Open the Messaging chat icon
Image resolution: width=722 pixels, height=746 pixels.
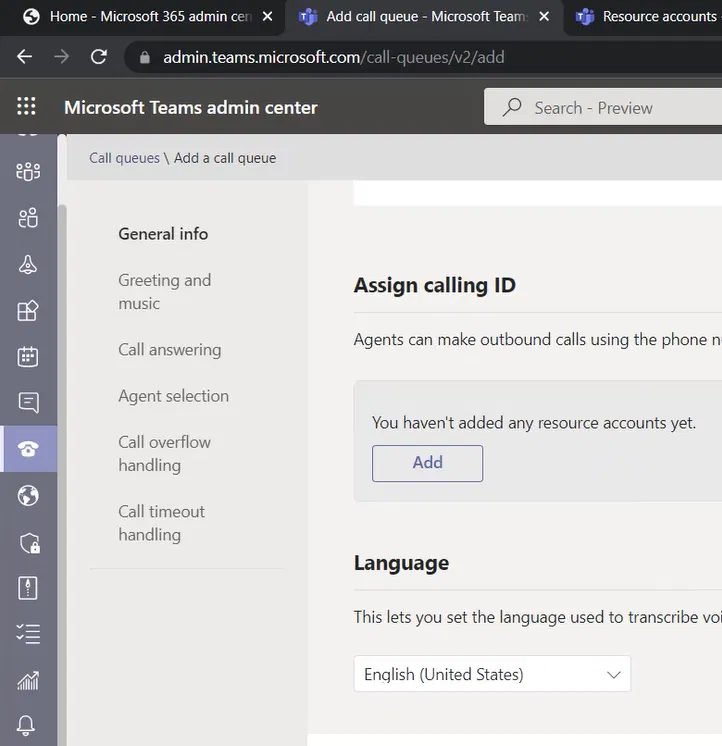pyautogui.click(x=28, y=402)
